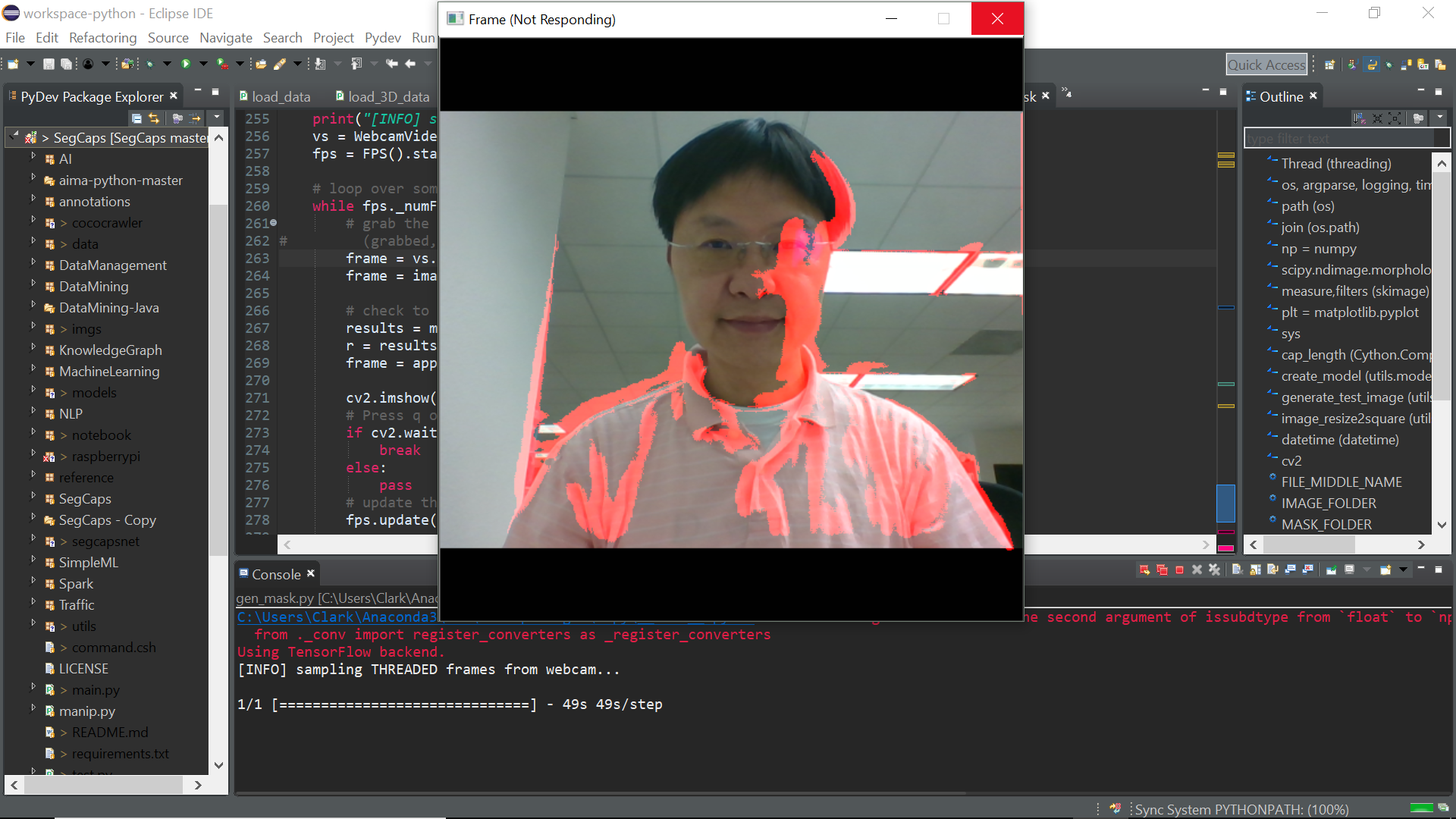Toggle alphabetical sort in Outline panel
Viewport: 1456px width, 819px height.
coord(1360,118)
